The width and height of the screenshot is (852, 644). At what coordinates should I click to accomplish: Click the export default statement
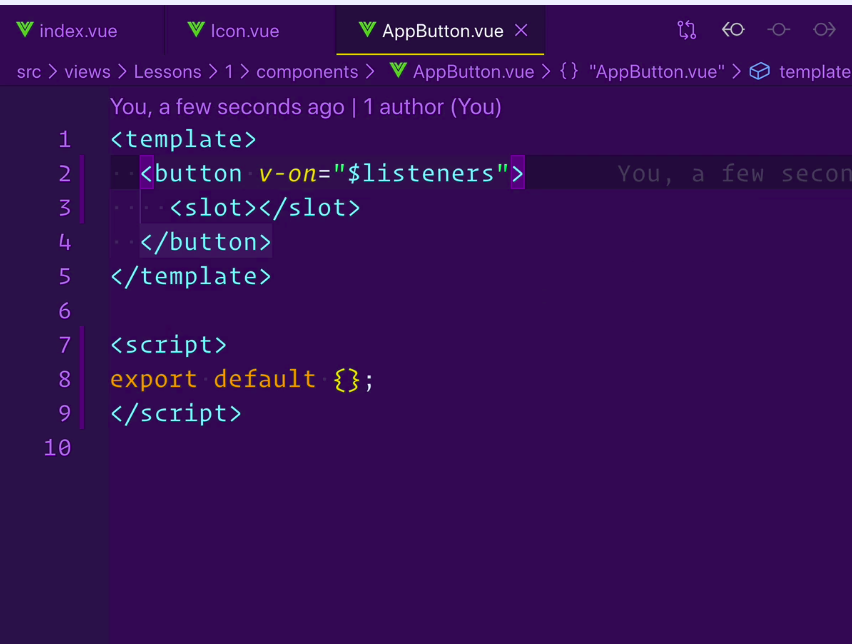(x=242, y=379)
